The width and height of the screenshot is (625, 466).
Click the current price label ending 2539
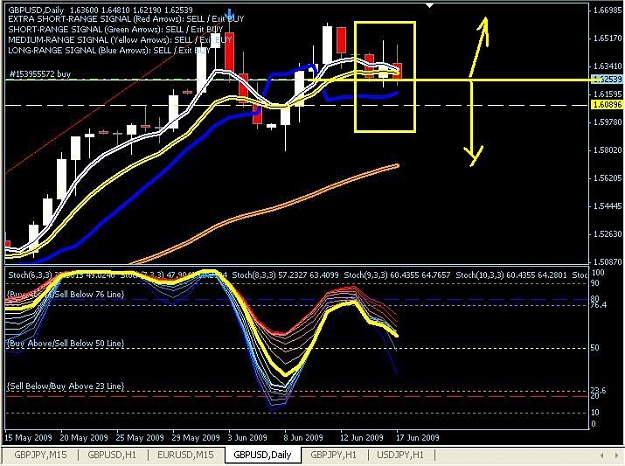(x=607, y=79)
